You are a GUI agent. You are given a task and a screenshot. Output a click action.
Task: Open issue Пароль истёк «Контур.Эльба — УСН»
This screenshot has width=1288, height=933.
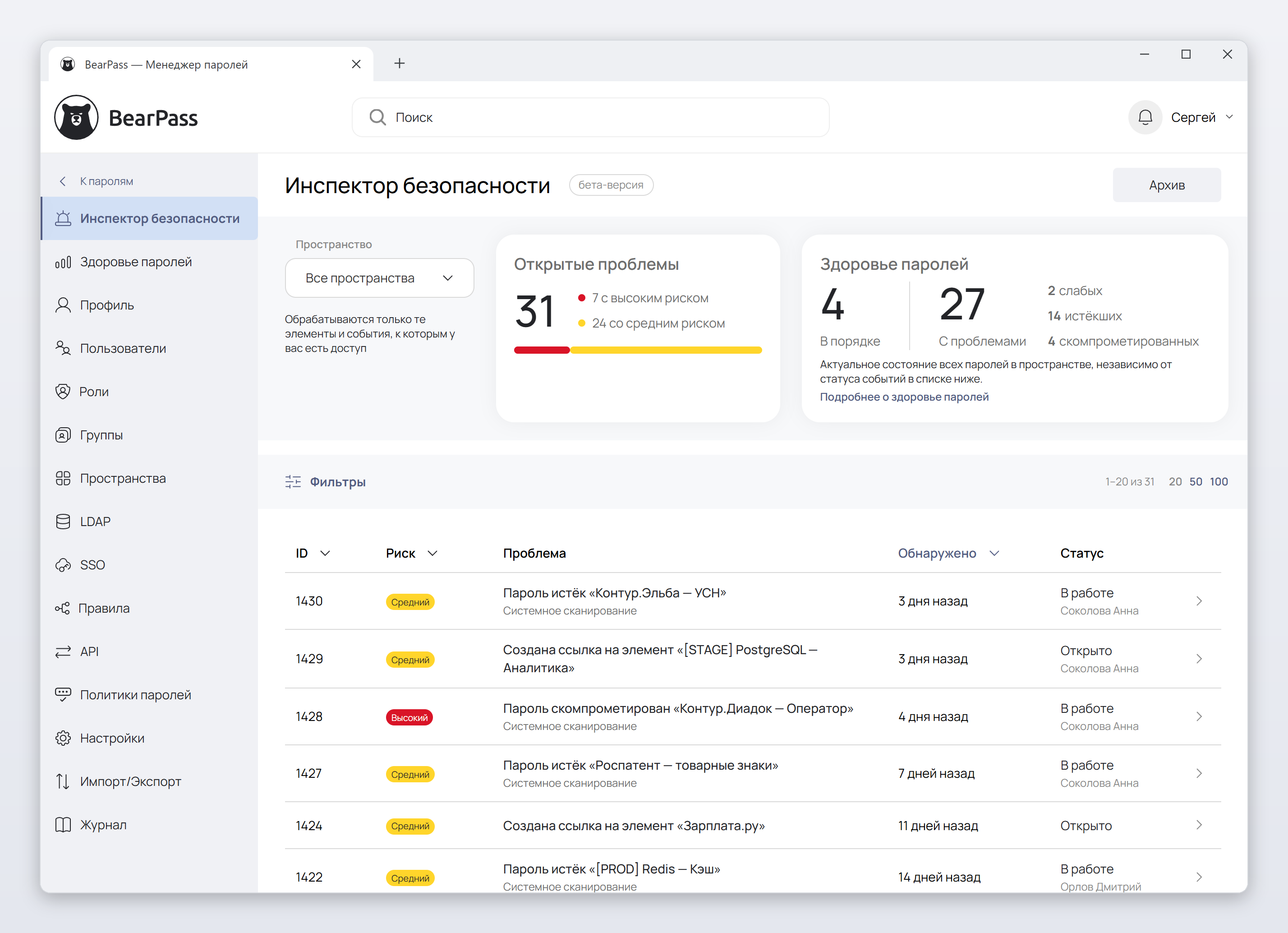[615, 593]
